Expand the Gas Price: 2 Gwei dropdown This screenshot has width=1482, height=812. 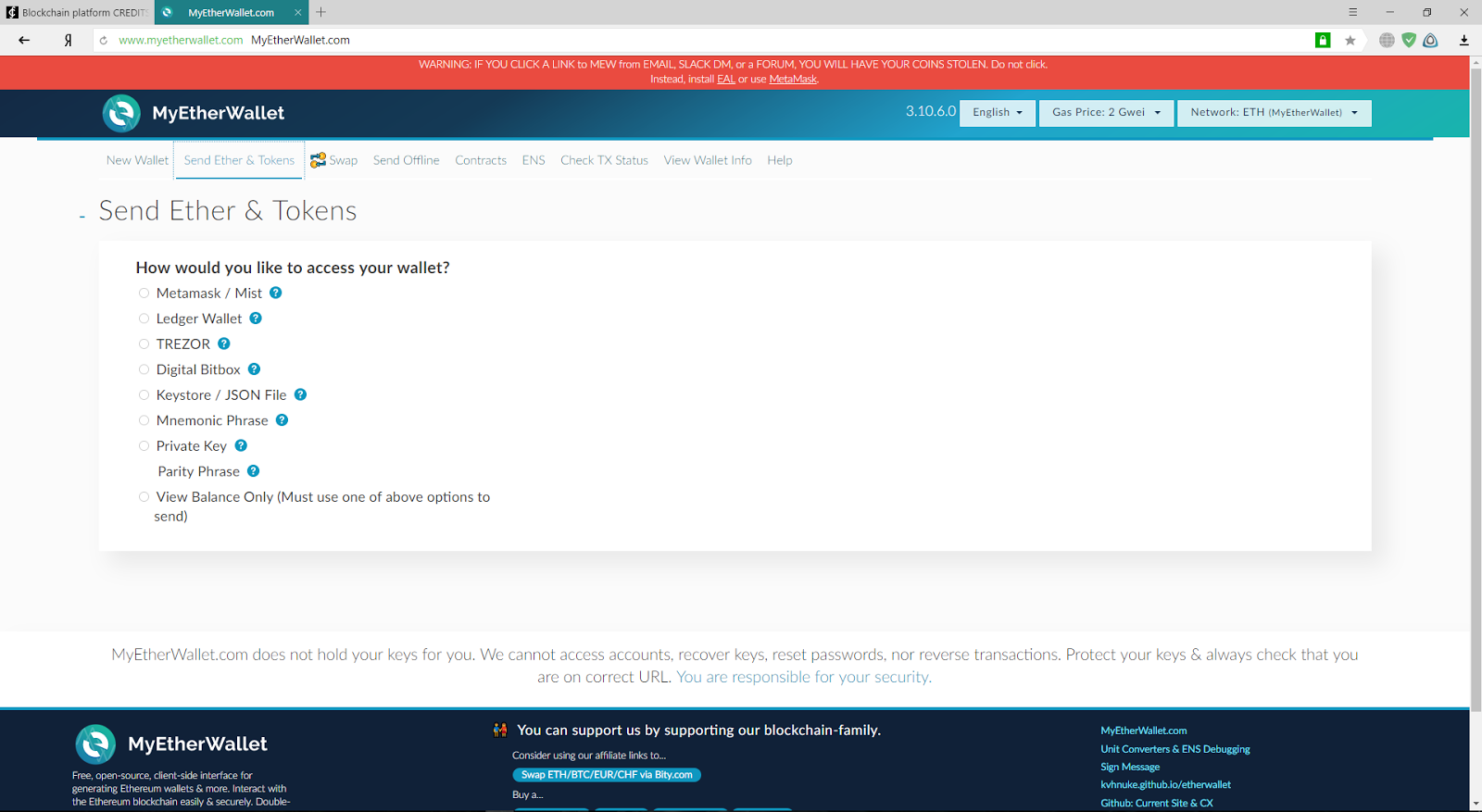[x=1106, y=112]
